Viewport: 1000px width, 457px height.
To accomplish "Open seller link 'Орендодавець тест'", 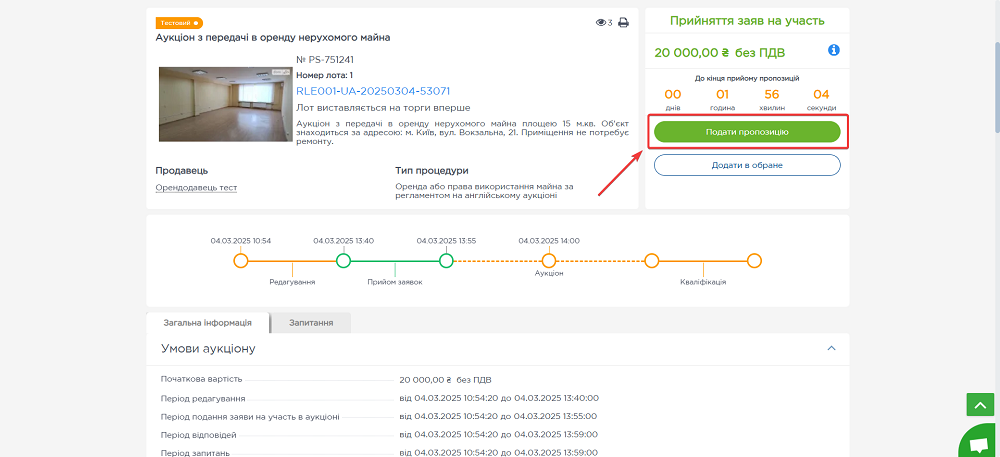I will pos(196,187).
